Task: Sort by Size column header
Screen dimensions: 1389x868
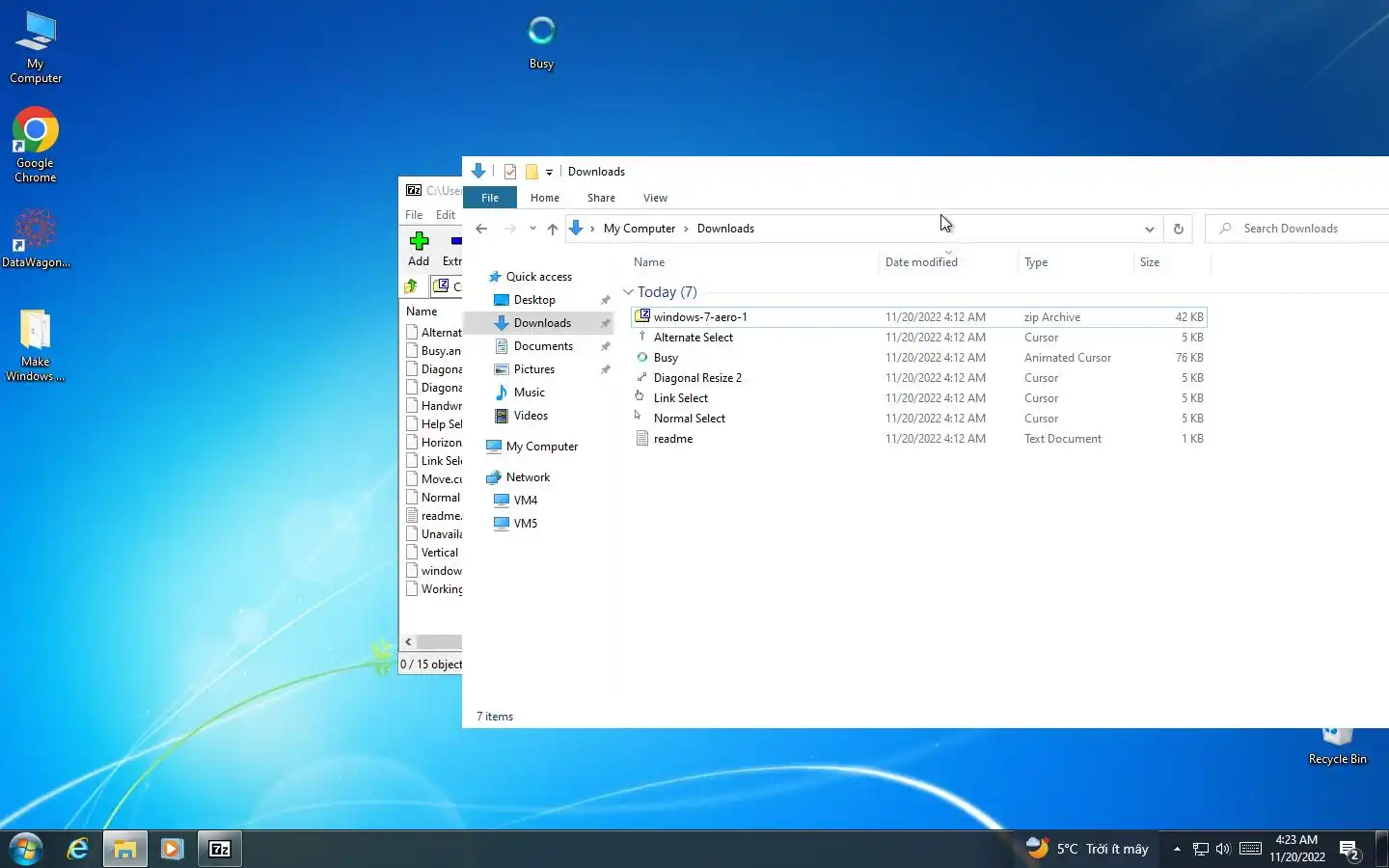Action: click(1171, 262)
